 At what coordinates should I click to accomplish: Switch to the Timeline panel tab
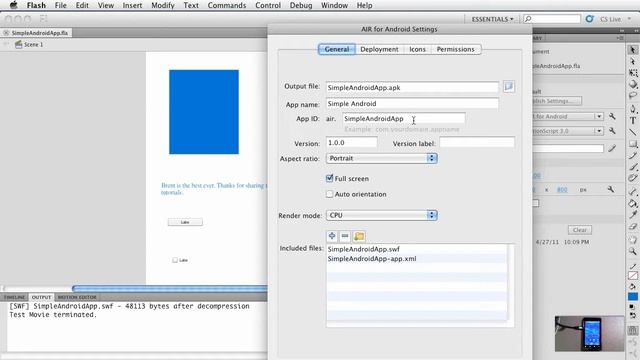tap(14, 297)
